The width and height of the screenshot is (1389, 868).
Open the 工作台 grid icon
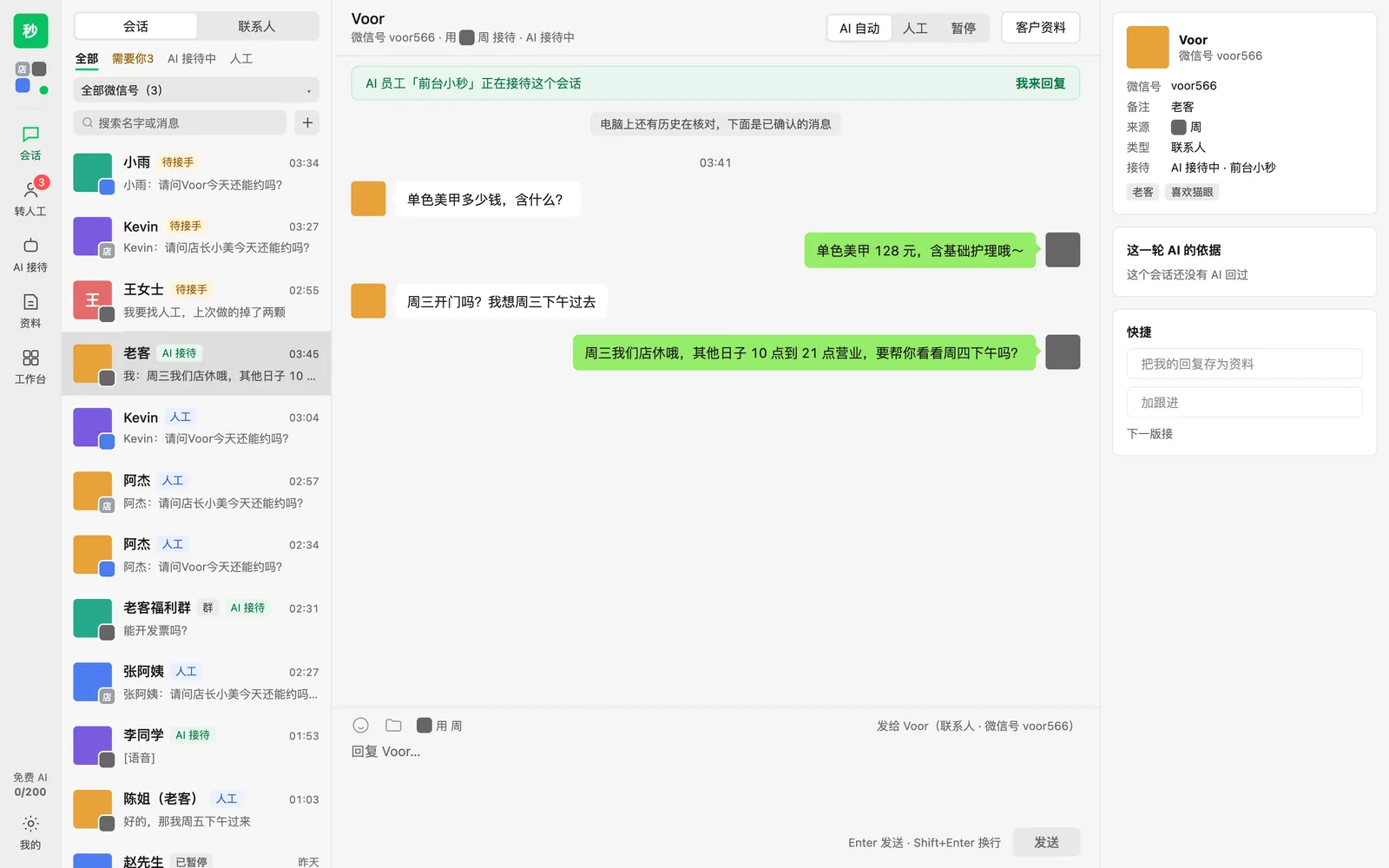click(x=30, y=367)
